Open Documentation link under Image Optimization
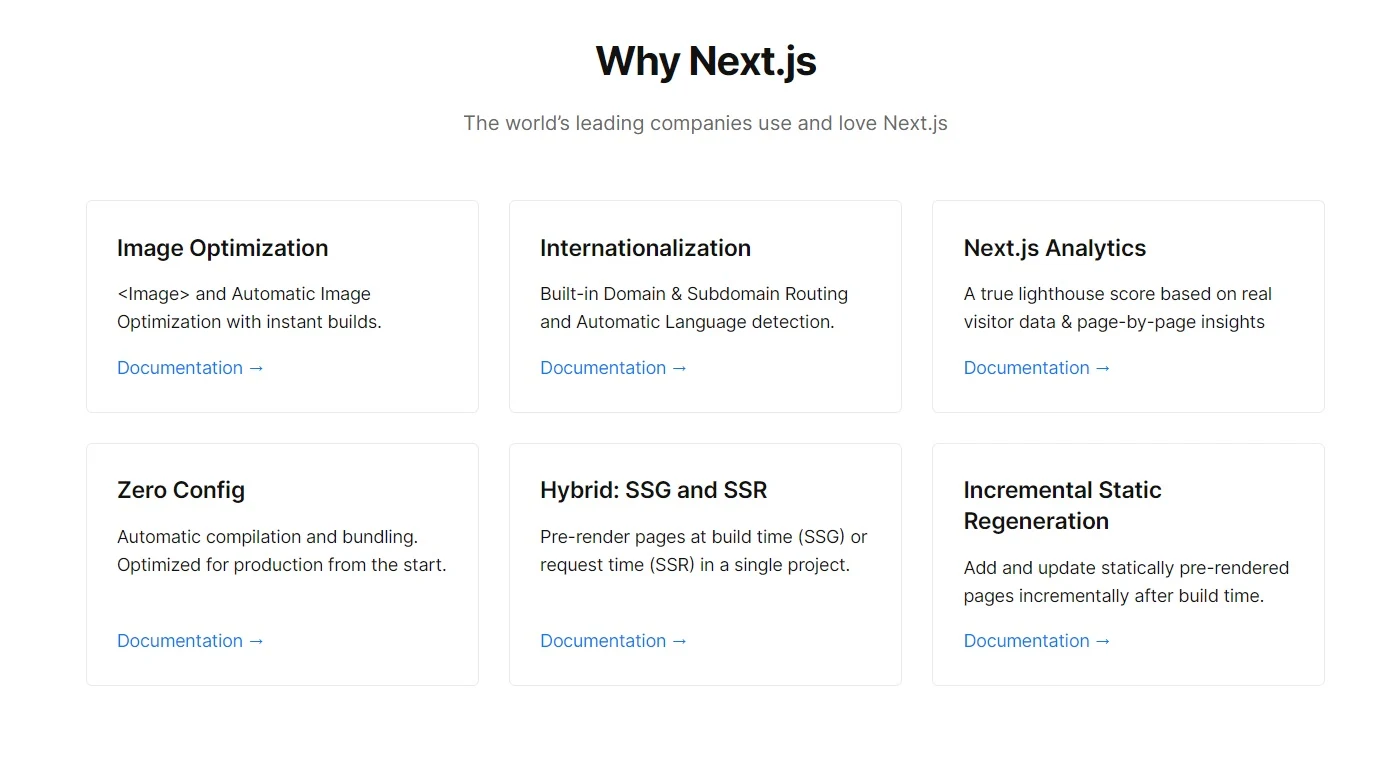Viewport: 1387px width, 781px height. [190, 368]
